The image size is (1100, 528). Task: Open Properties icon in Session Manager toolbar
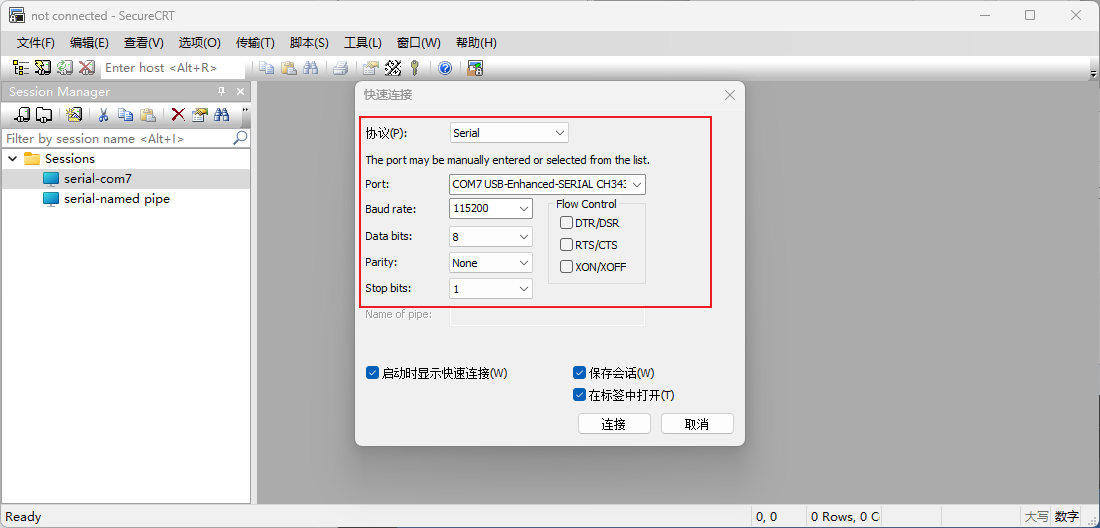pyautogui.click(x=200, y=115)
